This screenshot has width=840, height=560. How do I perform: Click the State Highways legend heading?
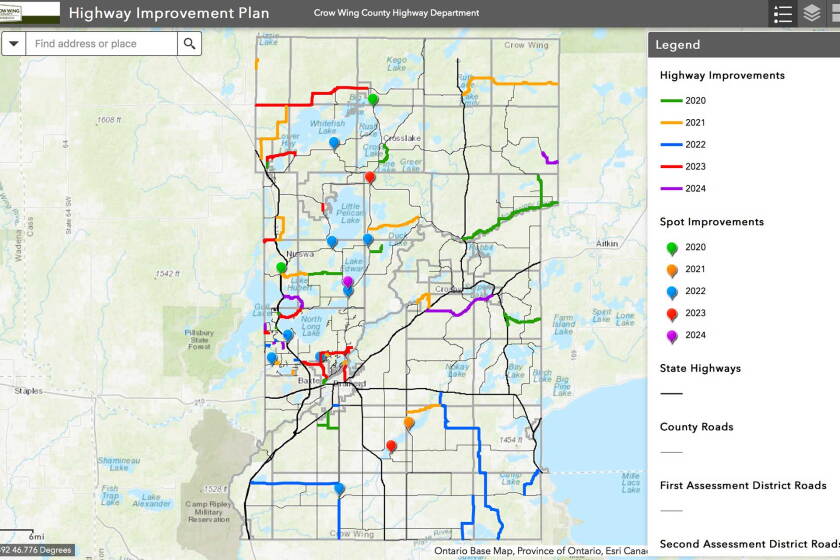pyautogui.click(x=700, y=368)
